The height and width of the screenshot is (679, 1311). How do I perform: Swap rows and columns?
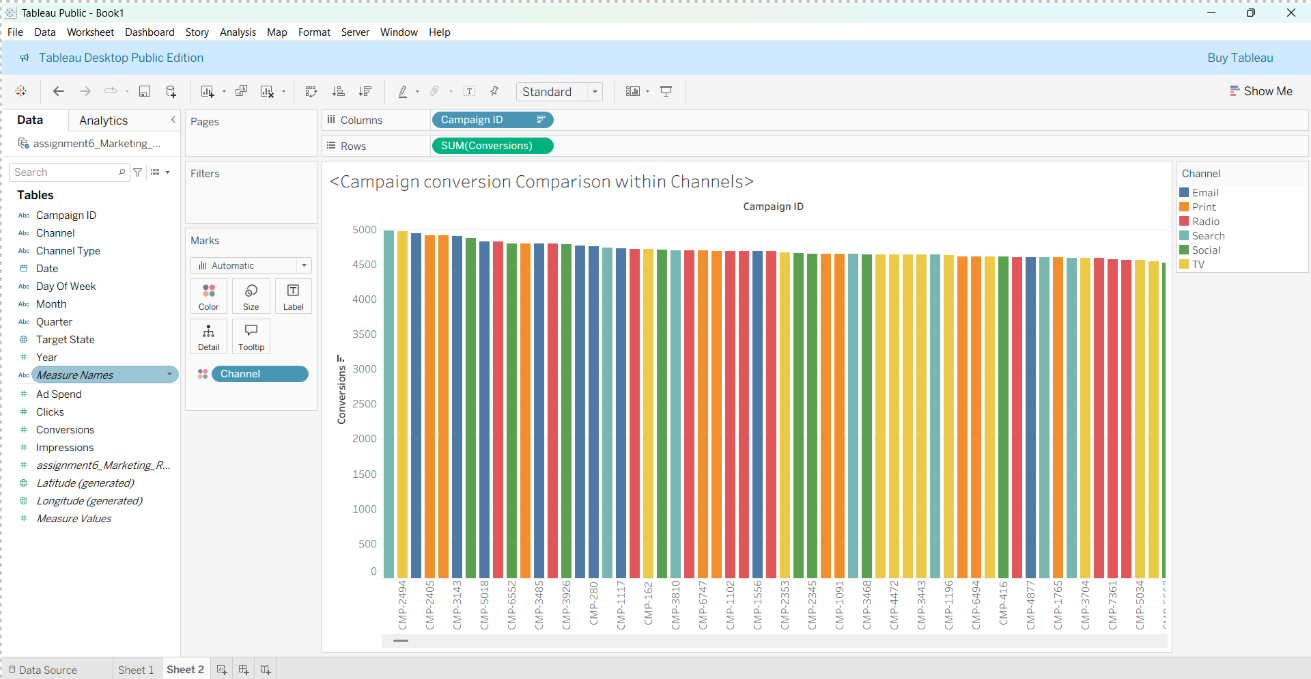[x=311, y=91]
